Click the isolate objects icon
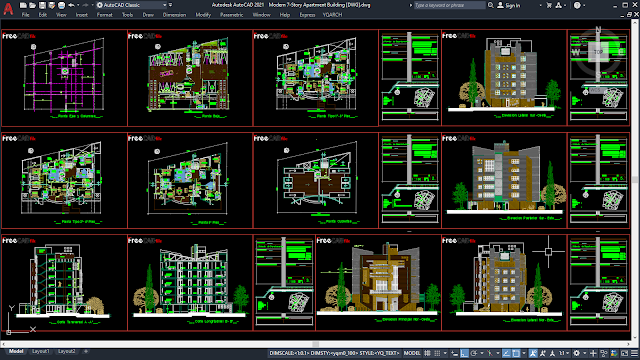 604,353
